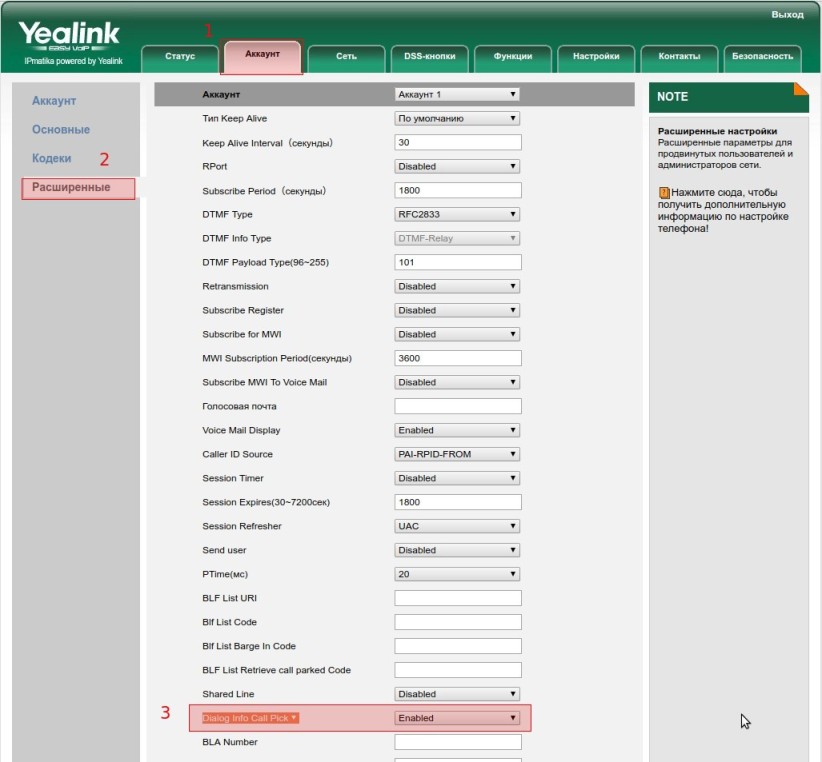
Task: Click the Blf List Barge In Code field
Action: click(x=458, y=646)
